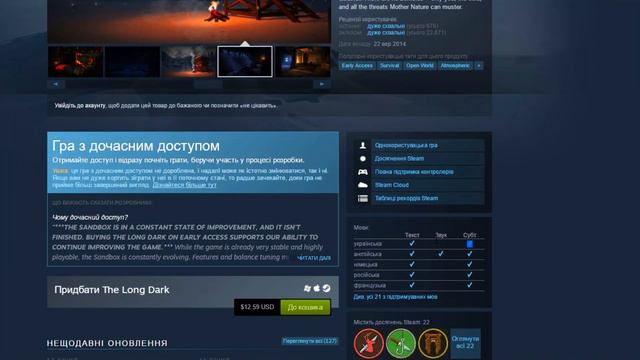The width and height of the screenshot is (640, 360).
Task: Open Steam Cloud category link
Action: [391, 185]
